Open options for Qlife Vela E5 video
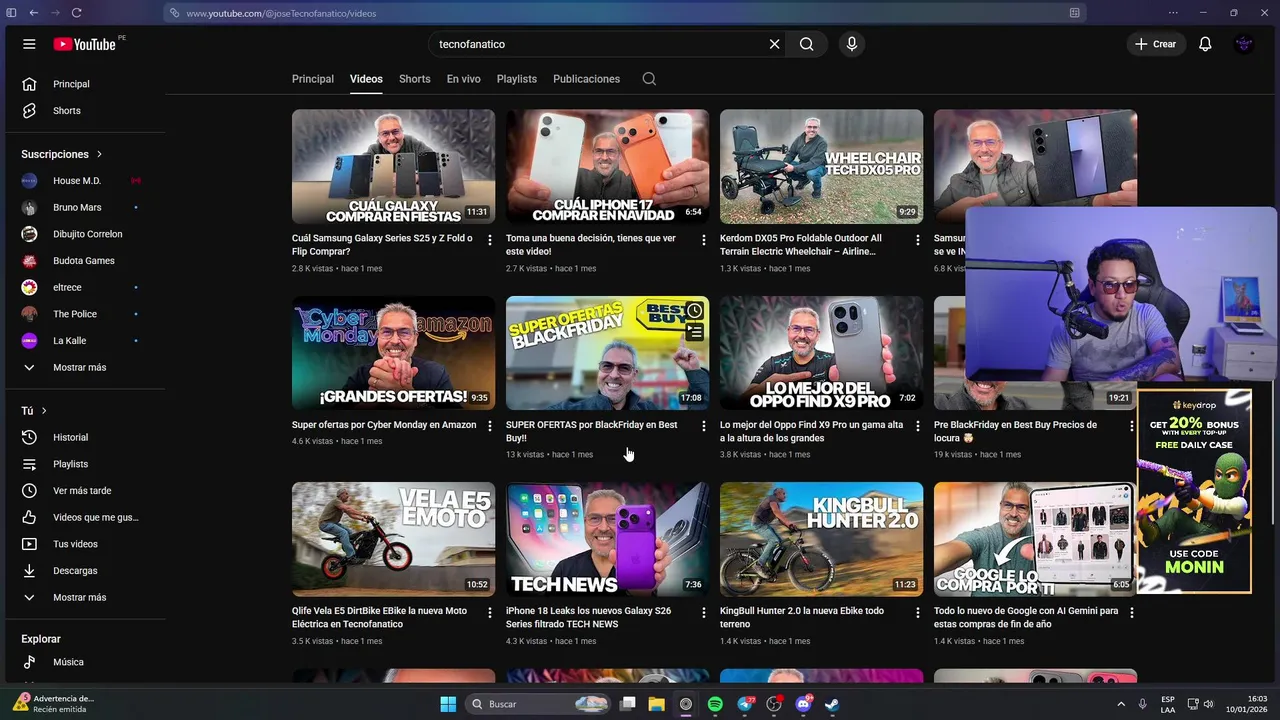Viewport: 1280px width, 720px height. pos(489,612)
